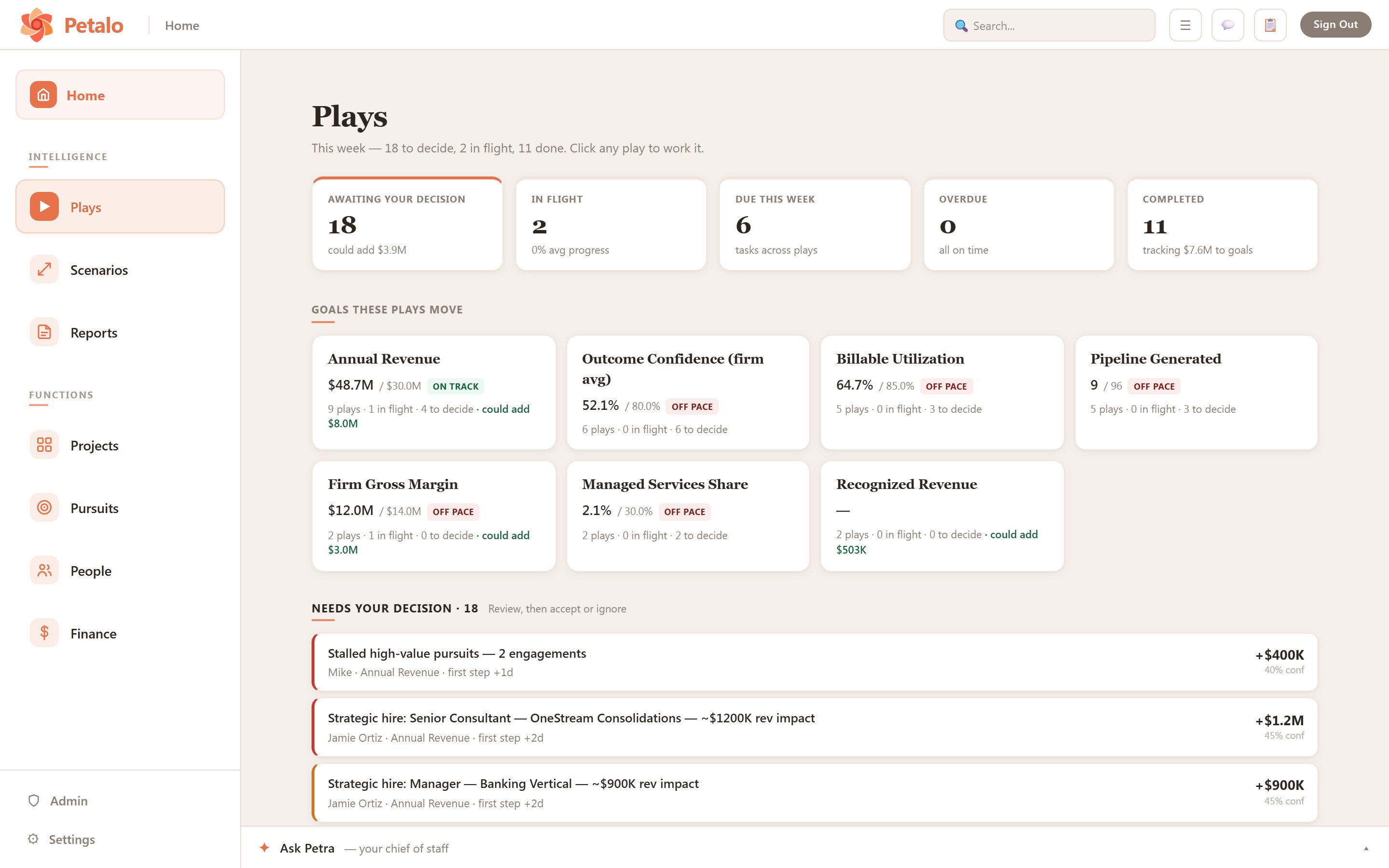Click OFF PACE badge on Billable Utilization

click(946, 386)
